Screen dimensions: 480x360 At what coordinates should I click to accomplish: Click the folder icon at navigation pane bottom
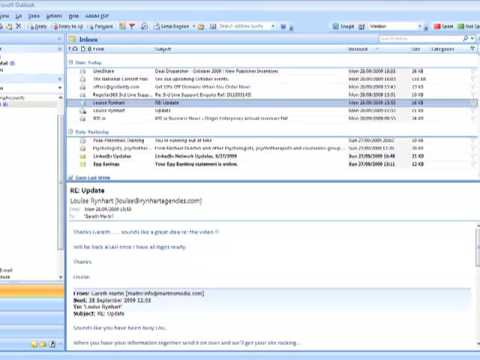(x=43, y=344)
